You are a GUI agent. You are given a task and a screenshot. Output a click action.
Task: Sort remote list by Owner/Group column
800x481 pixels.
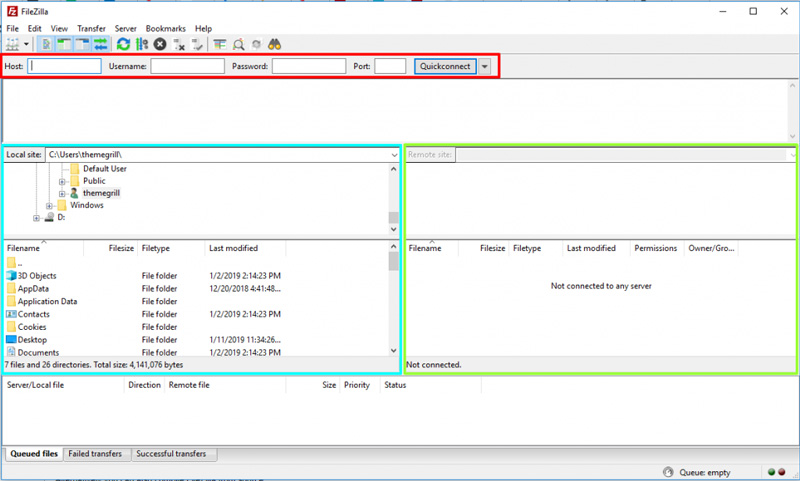point(711,248)
